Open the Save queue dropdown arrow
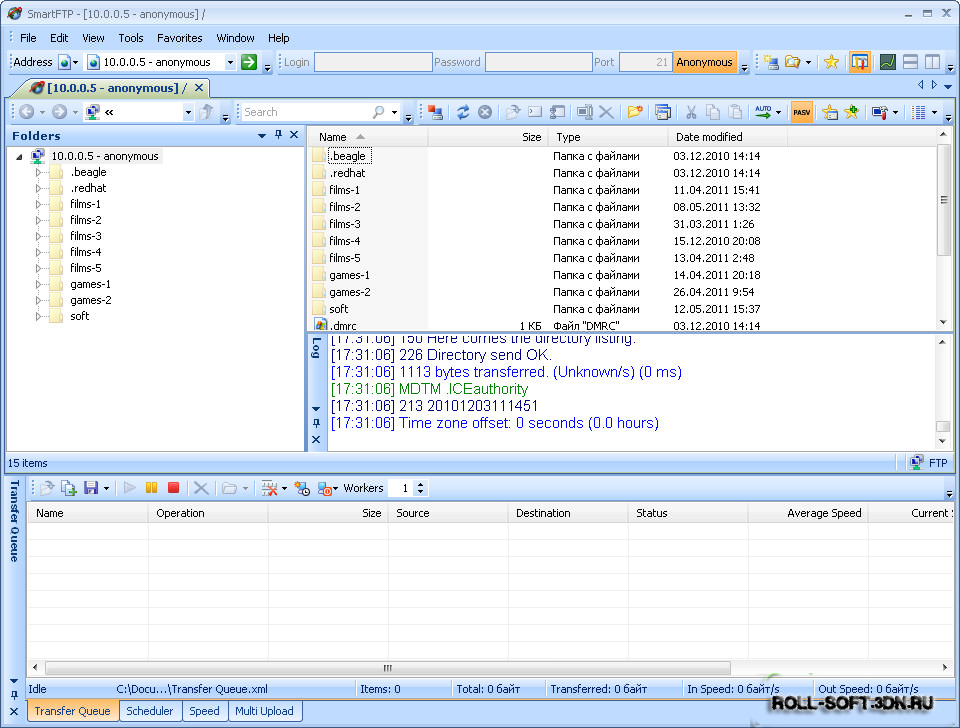The width and height of the screenshot is (960, 728). [x=107, y=488]
